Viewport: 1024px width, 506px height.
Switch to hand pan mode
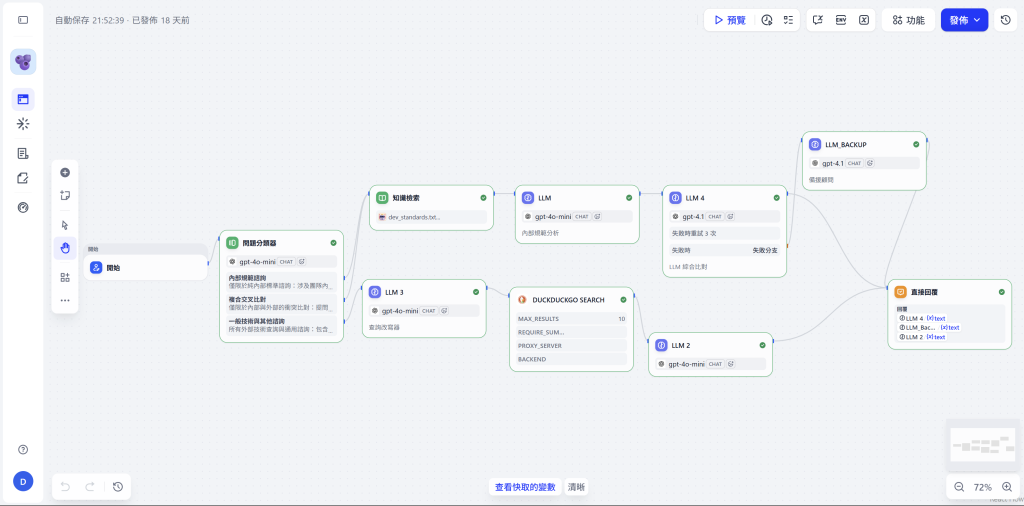pyautogui.click(x=65, y=248)
